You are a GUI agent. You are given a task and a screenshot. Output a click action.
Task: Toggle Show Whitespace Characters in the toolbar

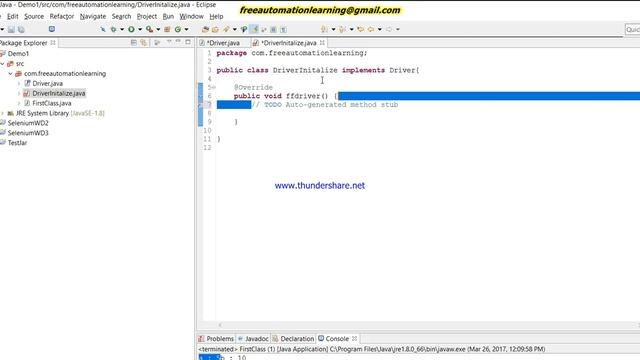tap(283, 29)
